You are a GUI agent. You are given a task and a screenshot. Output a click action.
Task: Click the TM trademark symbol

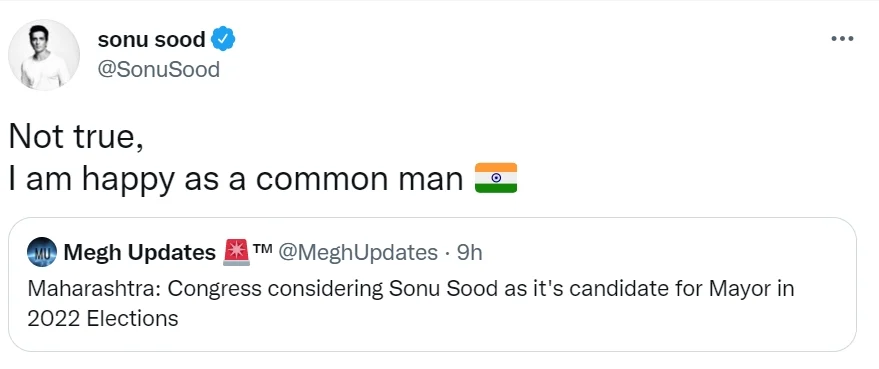[262, 250]
